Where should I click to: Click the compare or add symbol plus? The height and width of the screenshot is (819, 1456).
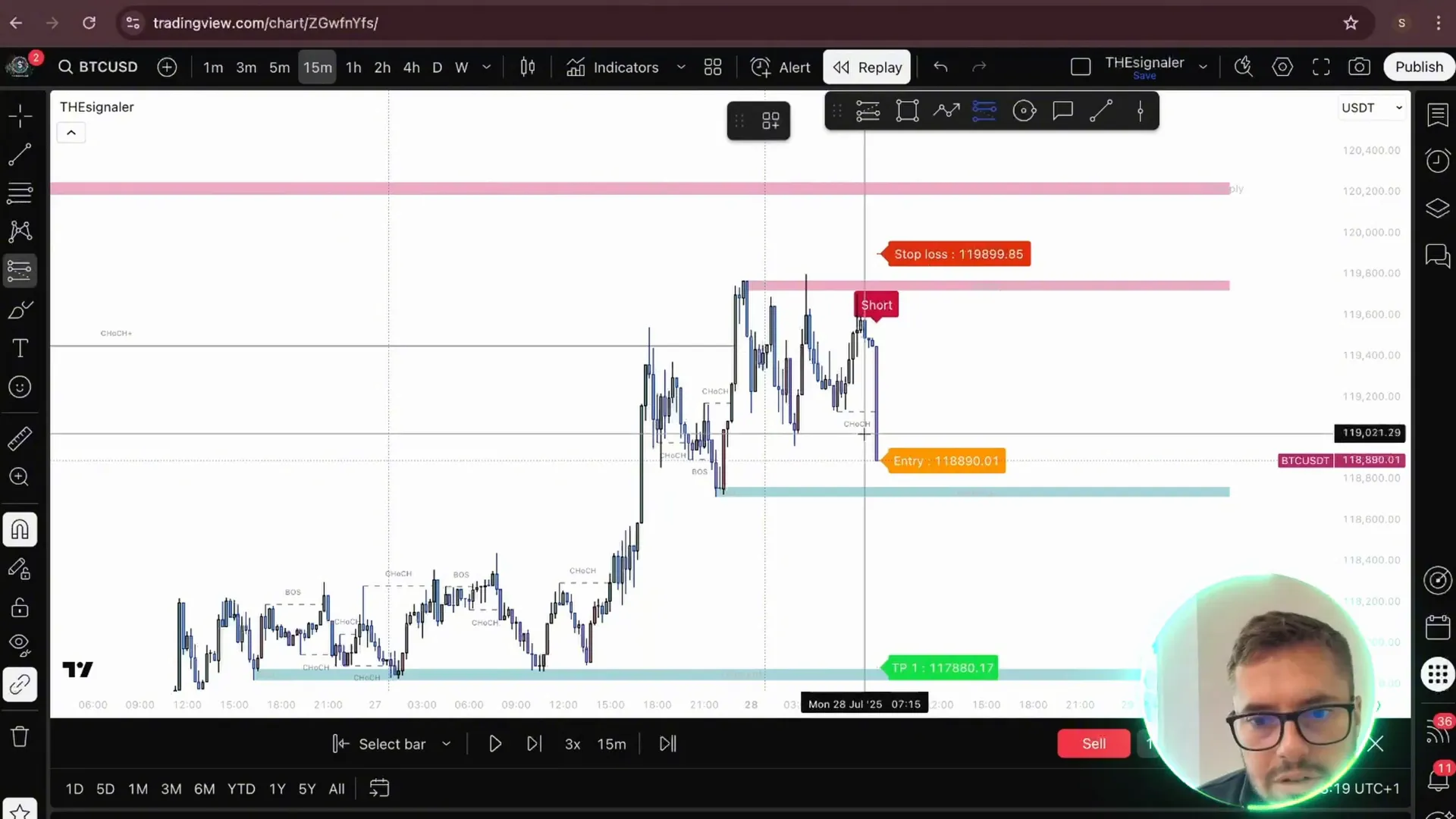click(167, 67)
